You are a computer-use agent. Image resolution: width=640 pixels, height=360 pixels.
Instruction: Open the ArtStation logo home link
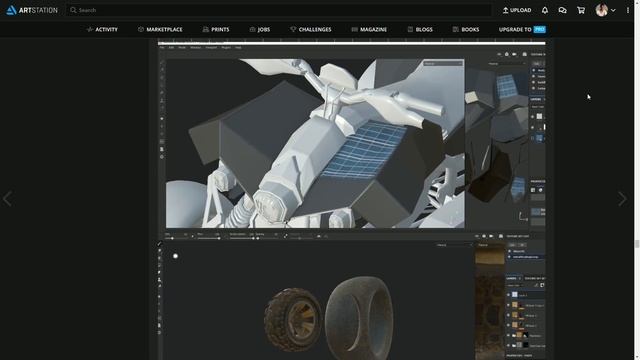(32, 10)
